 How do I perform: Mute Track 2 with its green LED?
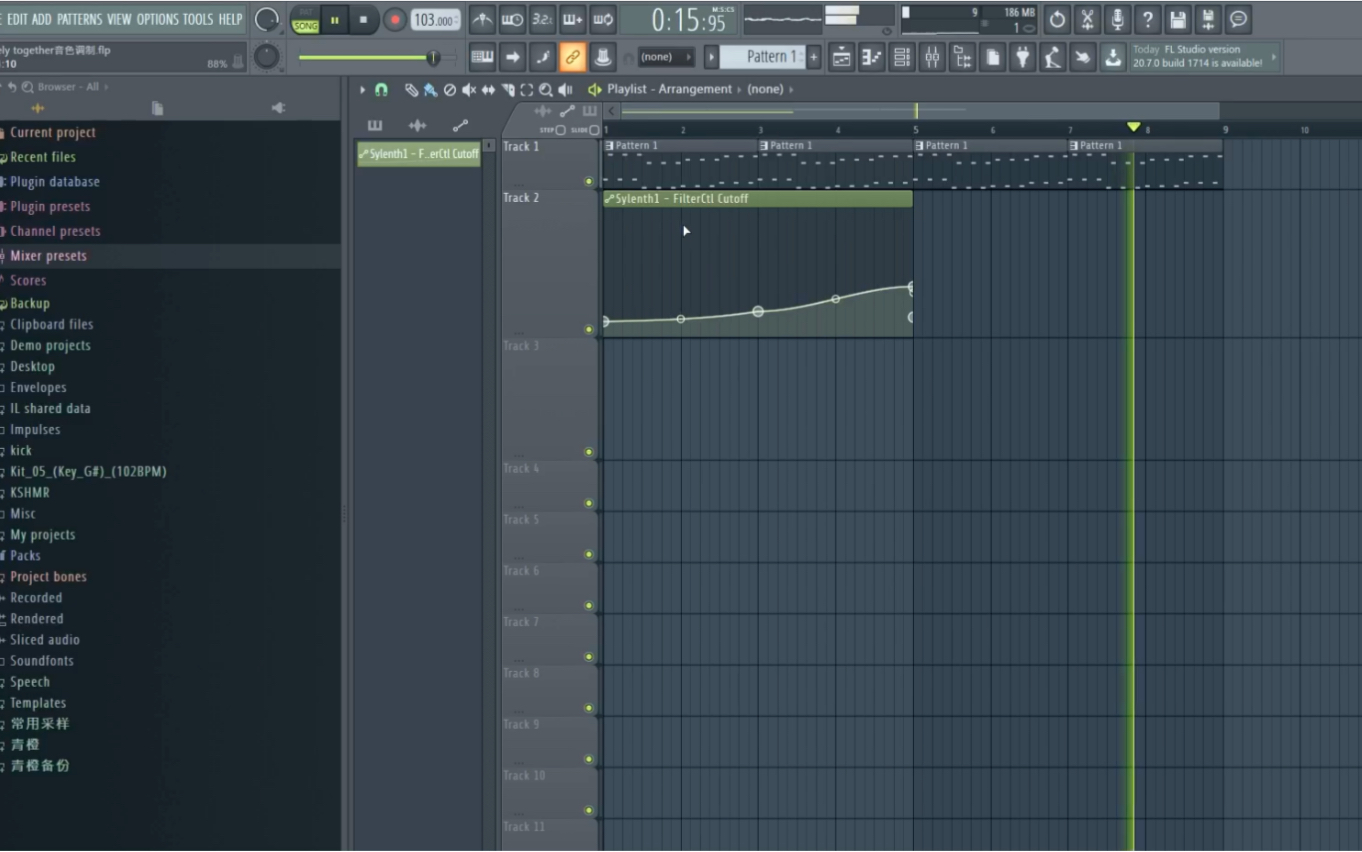(x=589, y=330)
